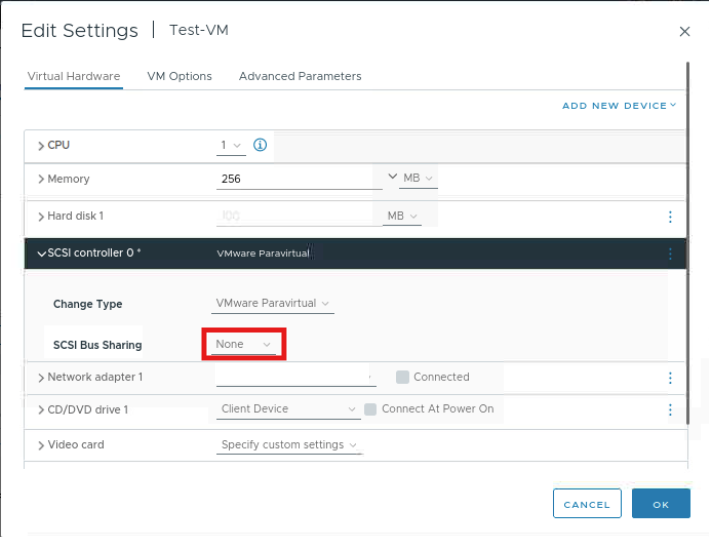This screenshot has width=709, height=537.
Task: Open CD/DVD drive 1 options menu
Action: [670, 410]
